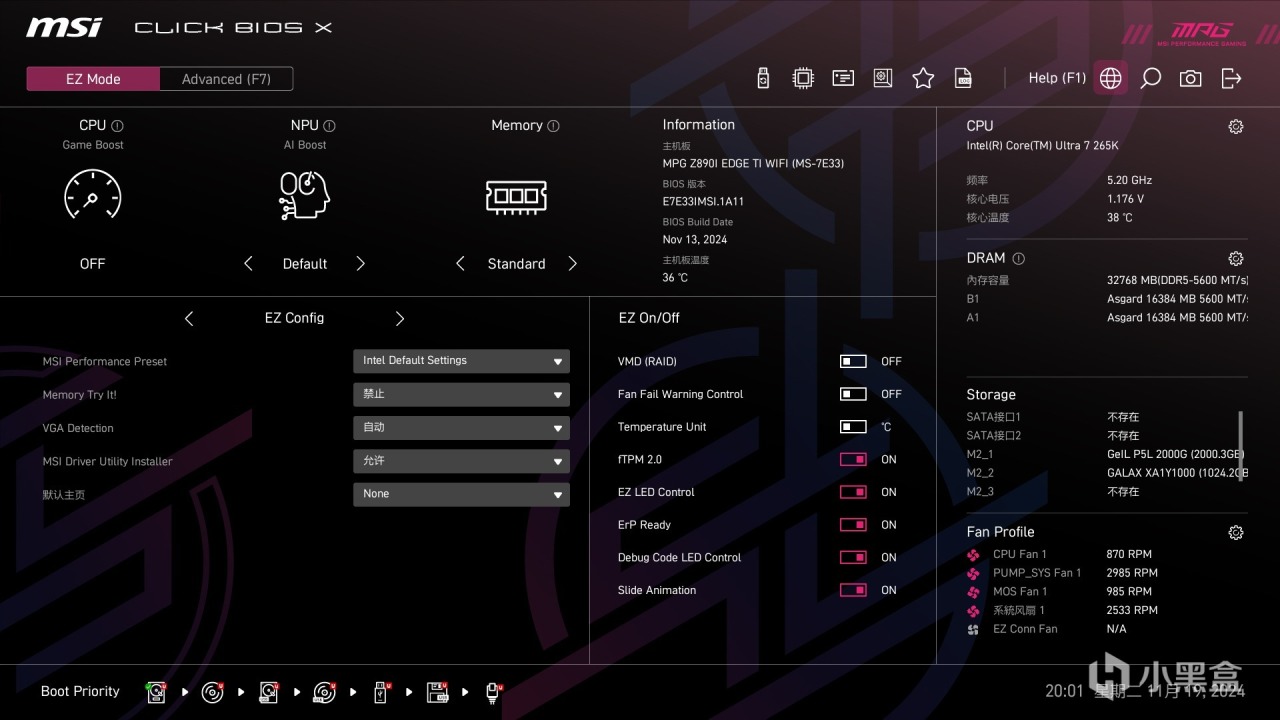Select the USB floppy boot device icon
1280x720 pixels.
pyautogui.click(x=437, y=692)
